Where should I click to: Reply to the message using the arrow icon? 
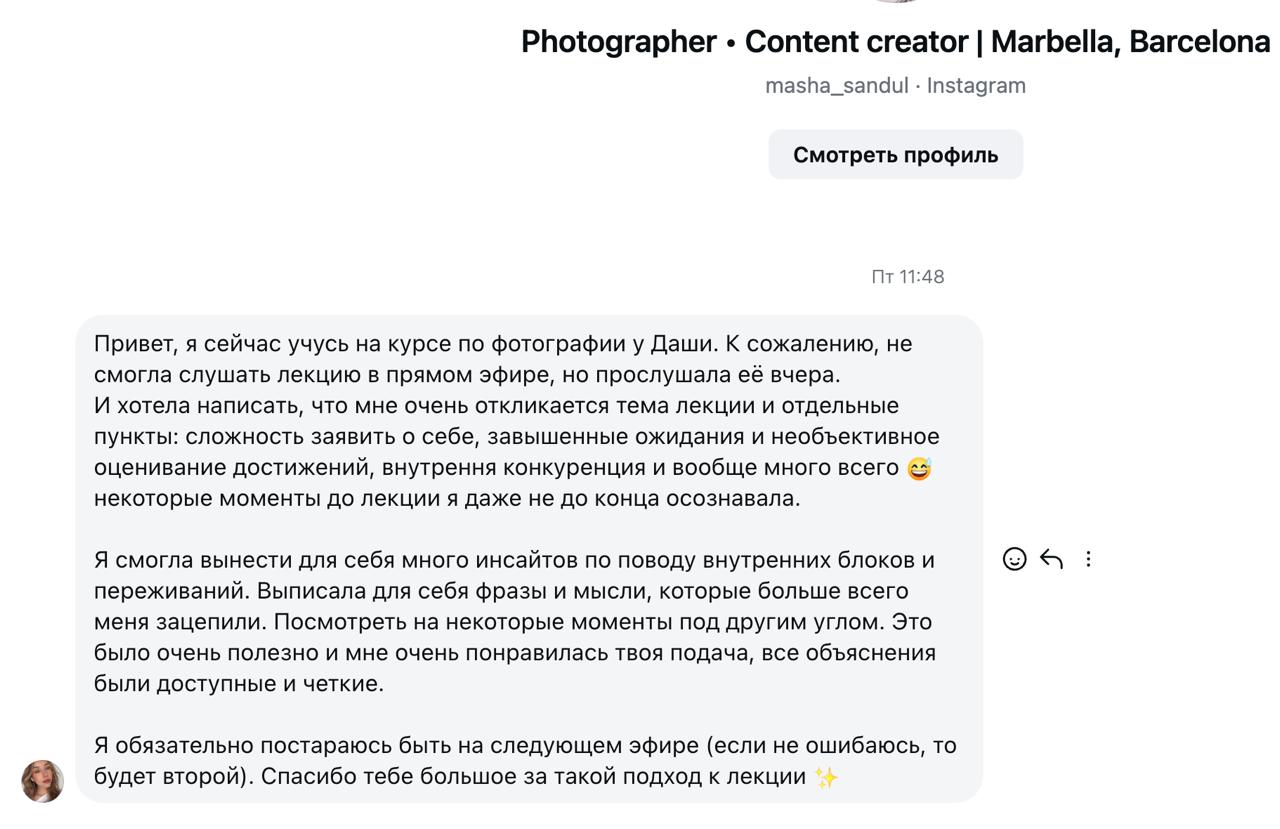1051,559
